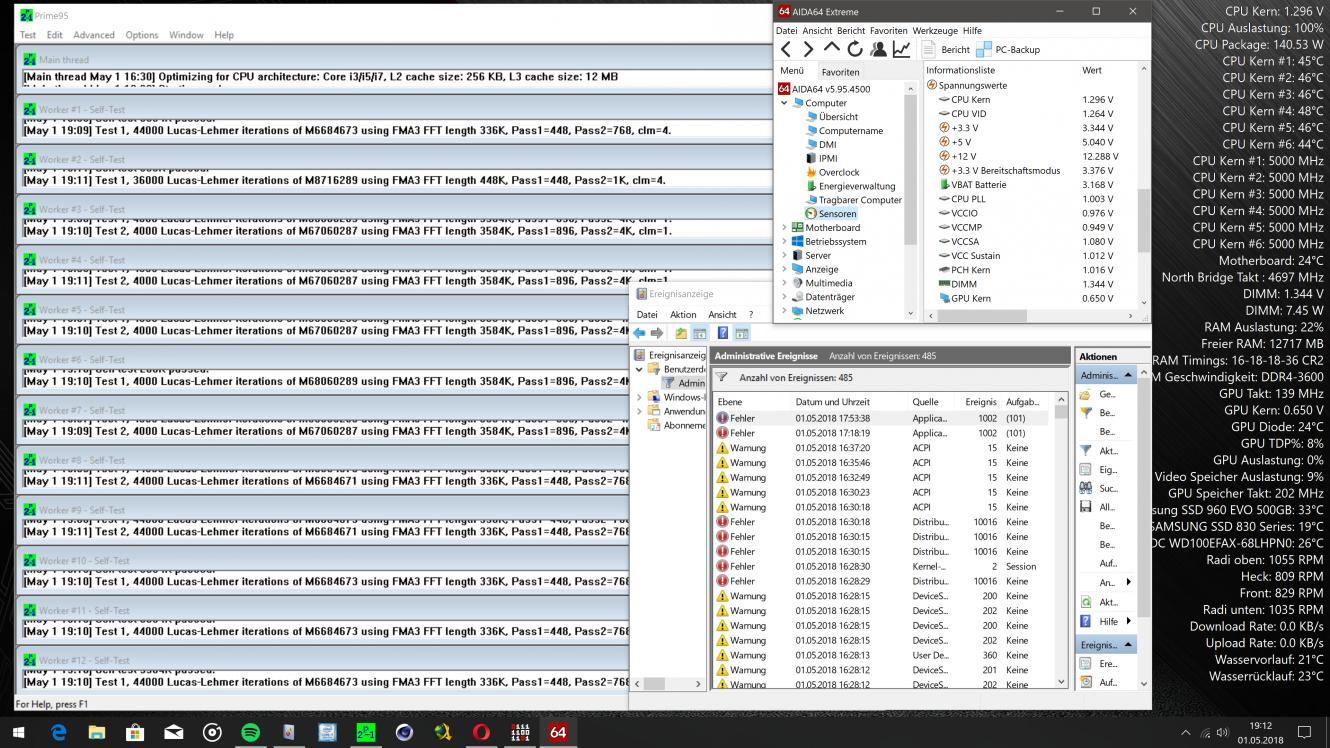The height and width of the screenshot is (748, 1330).
Task: Select Warnung event at 16:37:20
Action: [881, 448]
